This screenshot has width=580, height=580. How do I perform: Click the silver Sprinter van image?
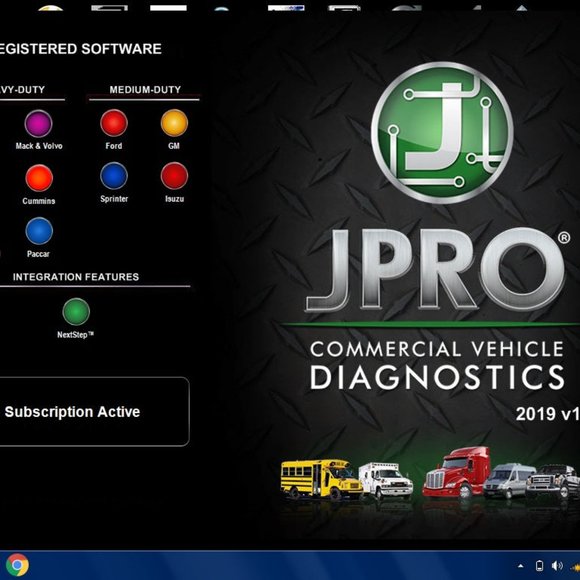[x=509, y=480]
